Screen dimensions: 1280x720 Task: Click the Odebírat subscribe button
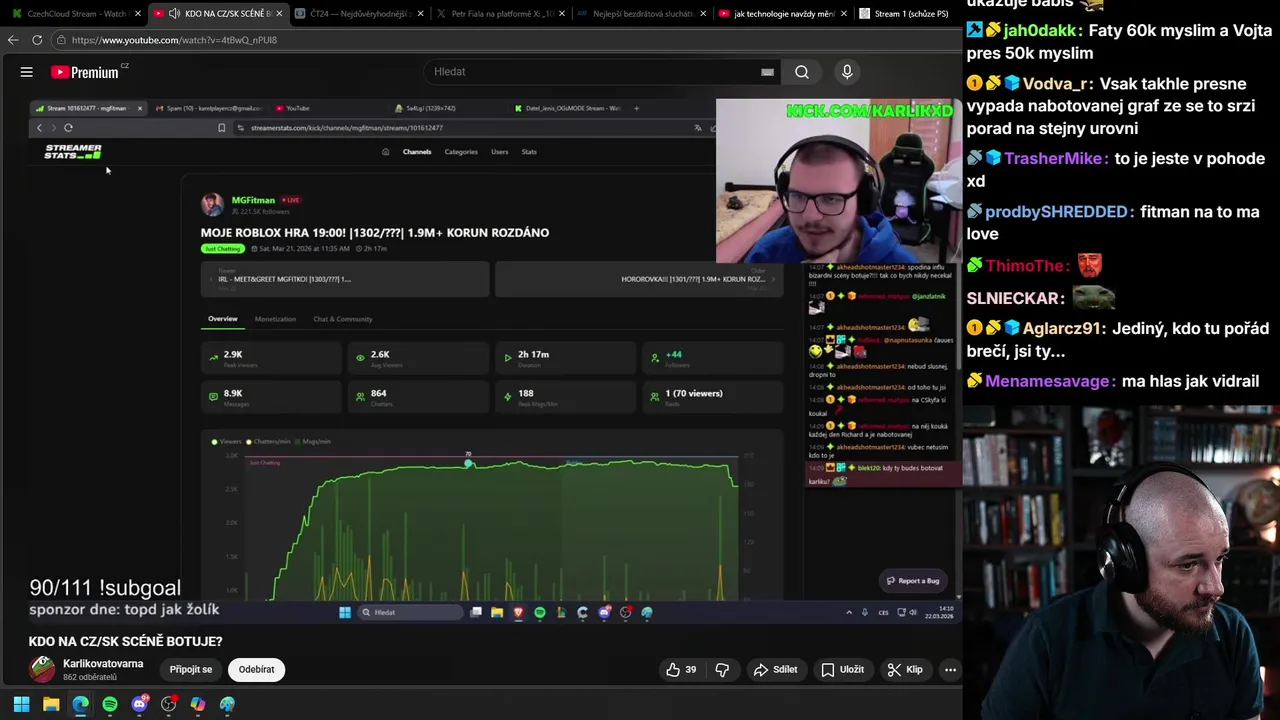pos(257,670)
